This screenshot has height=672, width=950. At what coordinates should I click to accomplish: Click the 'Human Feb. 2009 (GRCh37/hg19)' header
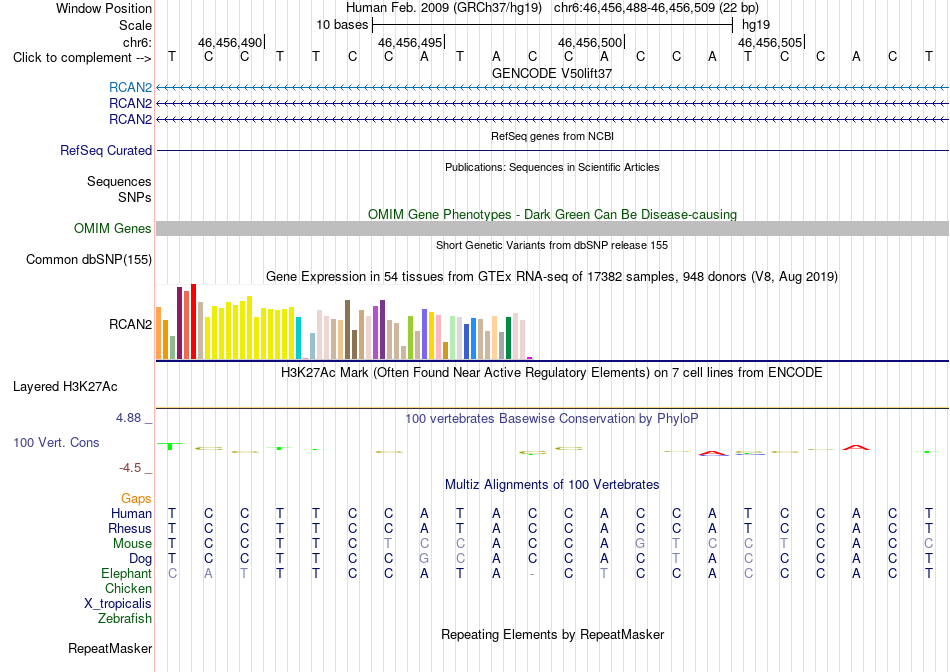(445, 8)
